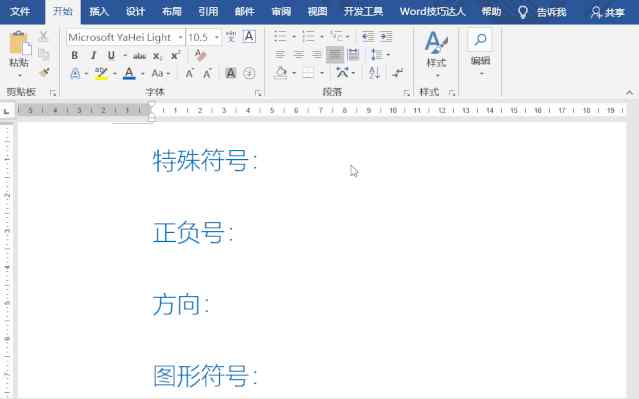Open styles pane launcher
Screen dimensions: 639x399
tap(452, 93)
